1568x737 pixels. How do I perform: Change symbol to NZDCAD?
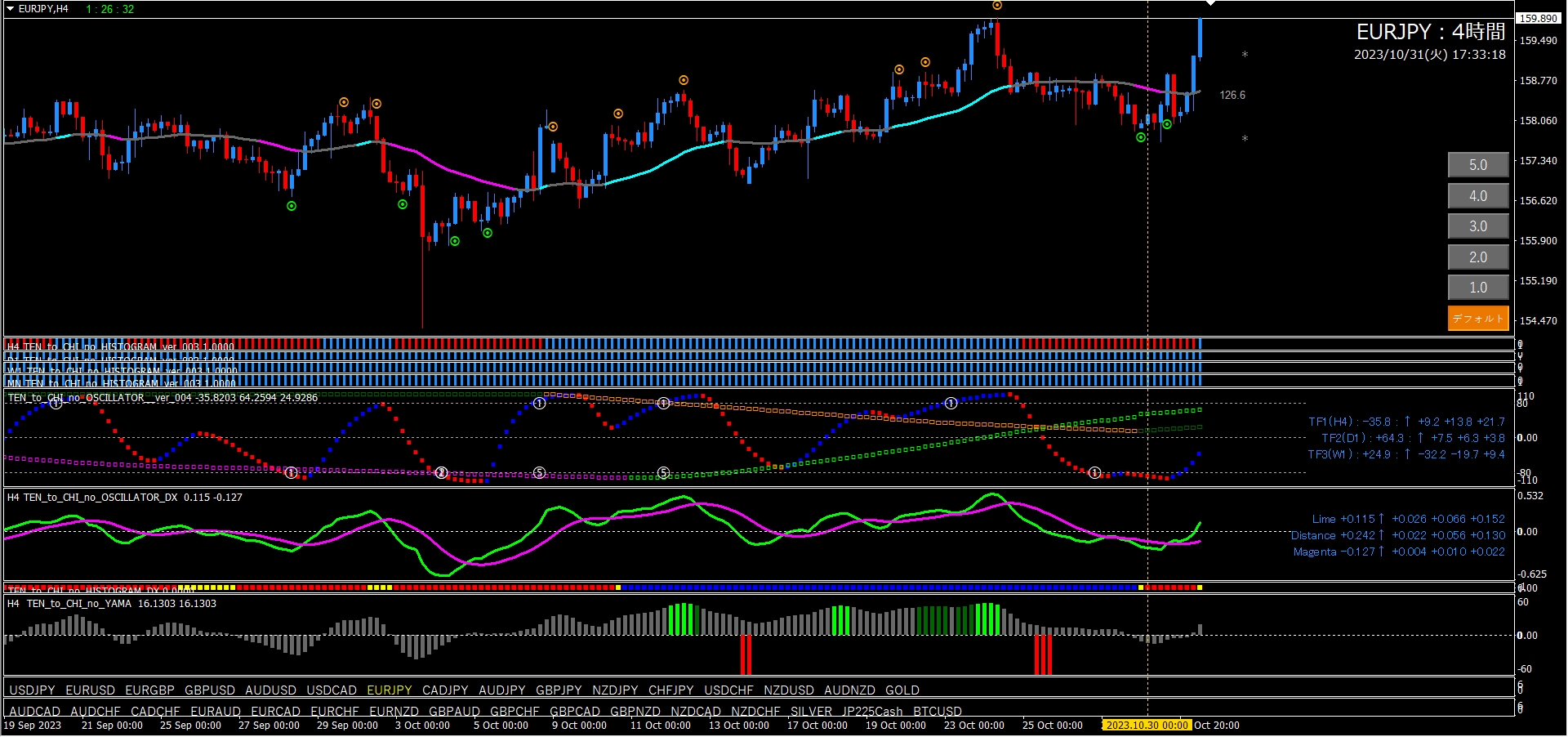pyautogui.click(x=696, y=712)
